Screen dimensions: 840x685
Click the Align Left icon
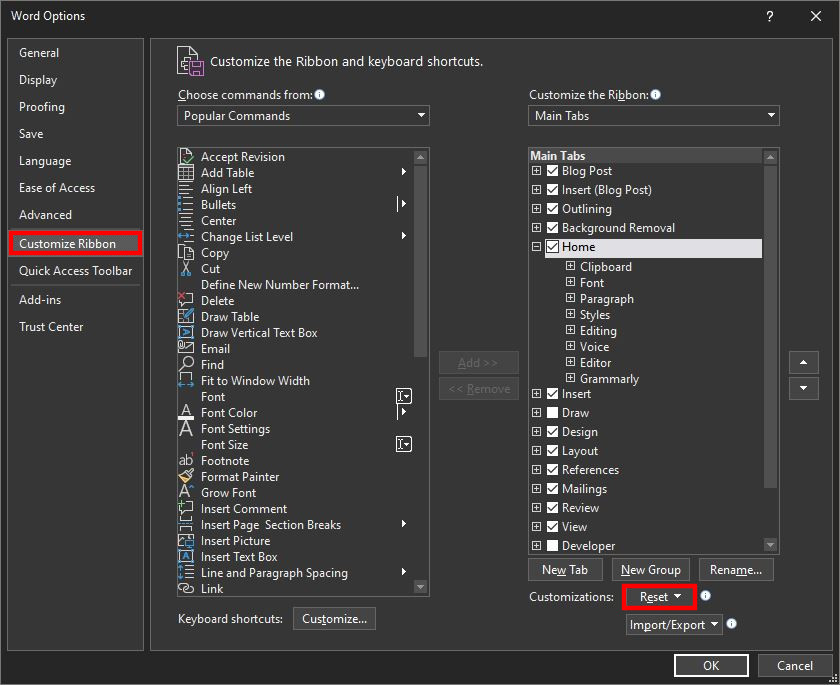186,189
